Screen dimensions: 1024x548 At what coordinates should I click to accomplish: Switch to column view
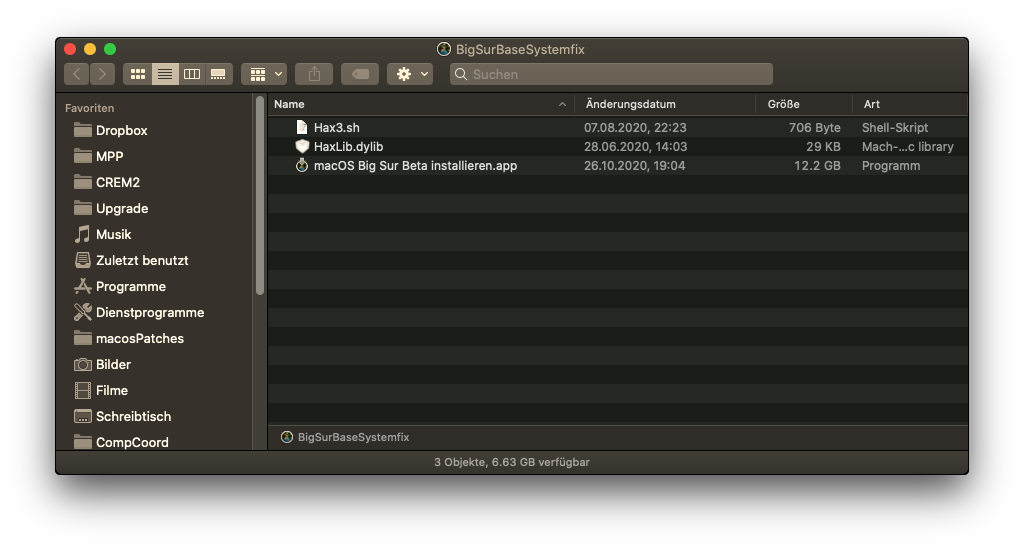(x=192, y=74)
